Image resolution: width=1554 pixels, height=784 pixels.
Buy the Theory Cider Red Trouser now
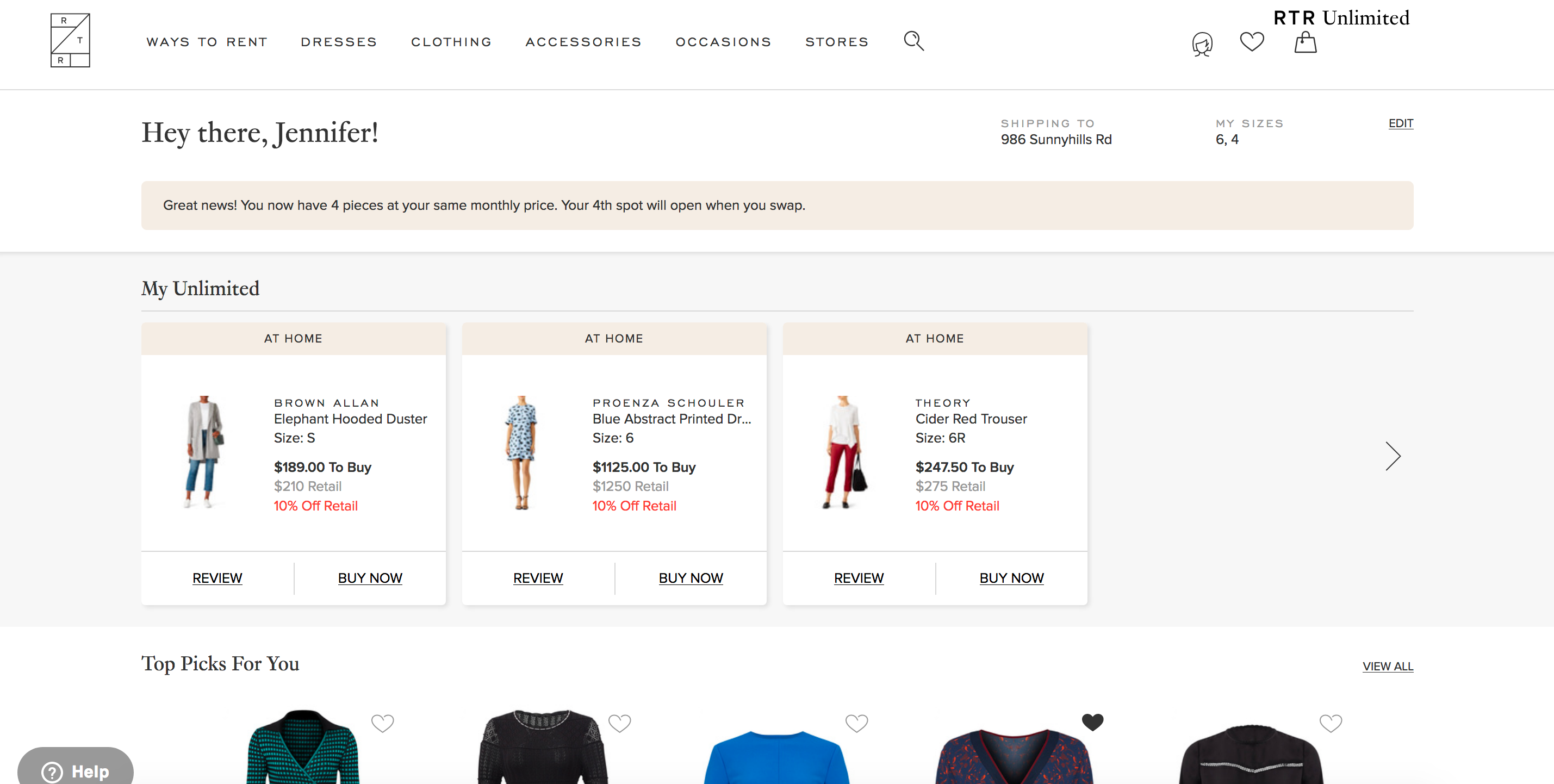point(1012,578)
